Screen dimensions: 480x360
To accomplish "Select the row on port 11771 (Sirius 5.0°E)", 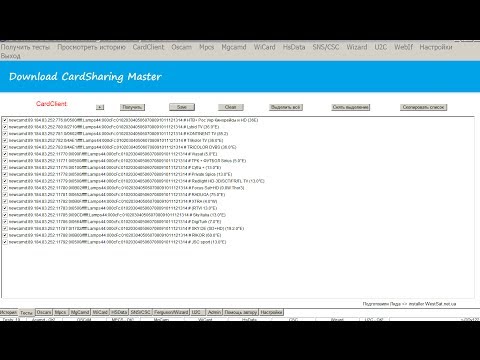I will [x=127, y=161].
